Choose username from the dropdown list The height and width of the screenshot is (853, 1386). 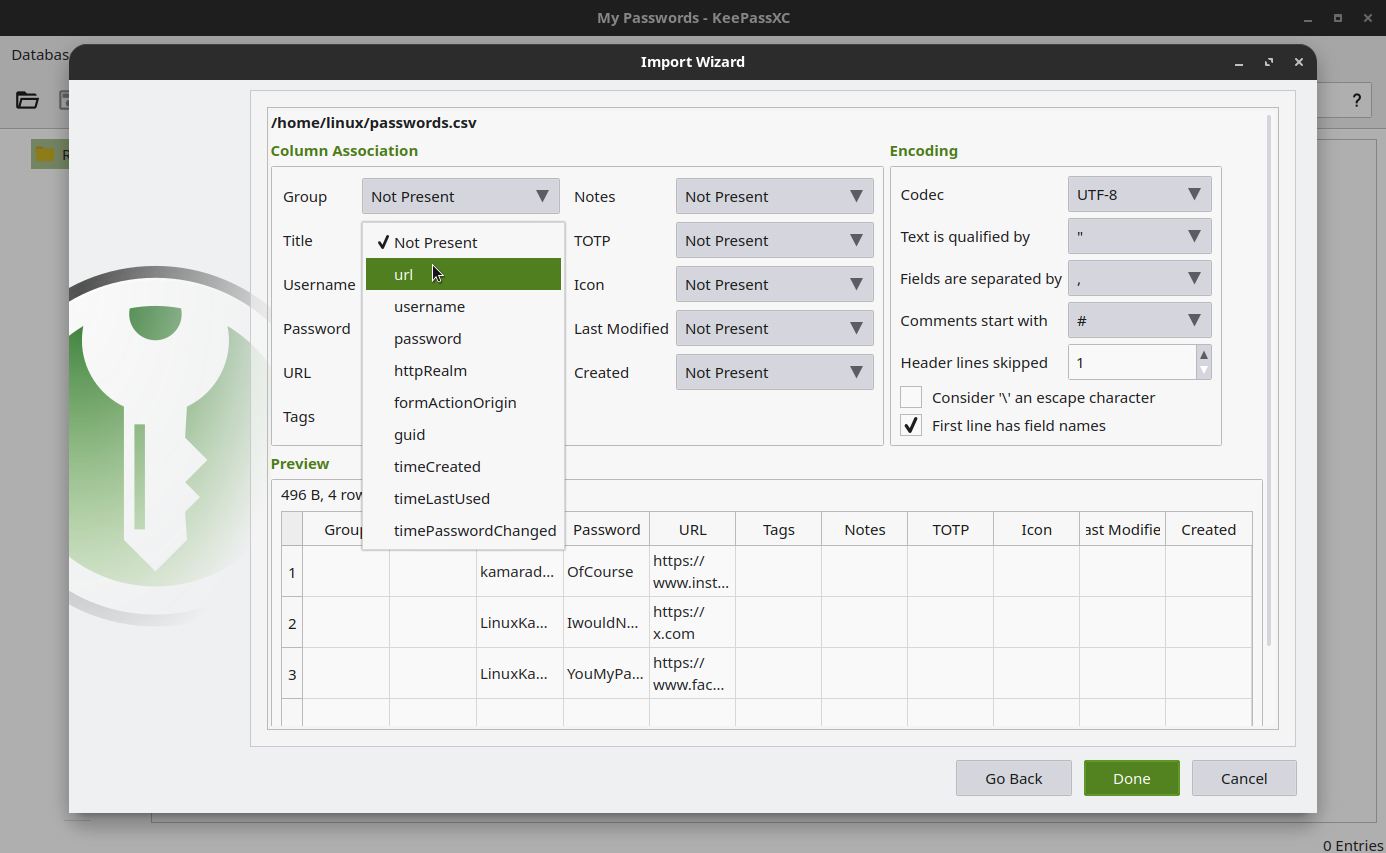coord(463,306)
